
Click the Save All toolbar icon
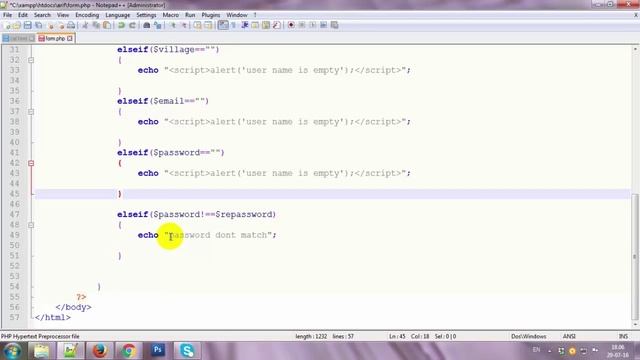point(39,25)
